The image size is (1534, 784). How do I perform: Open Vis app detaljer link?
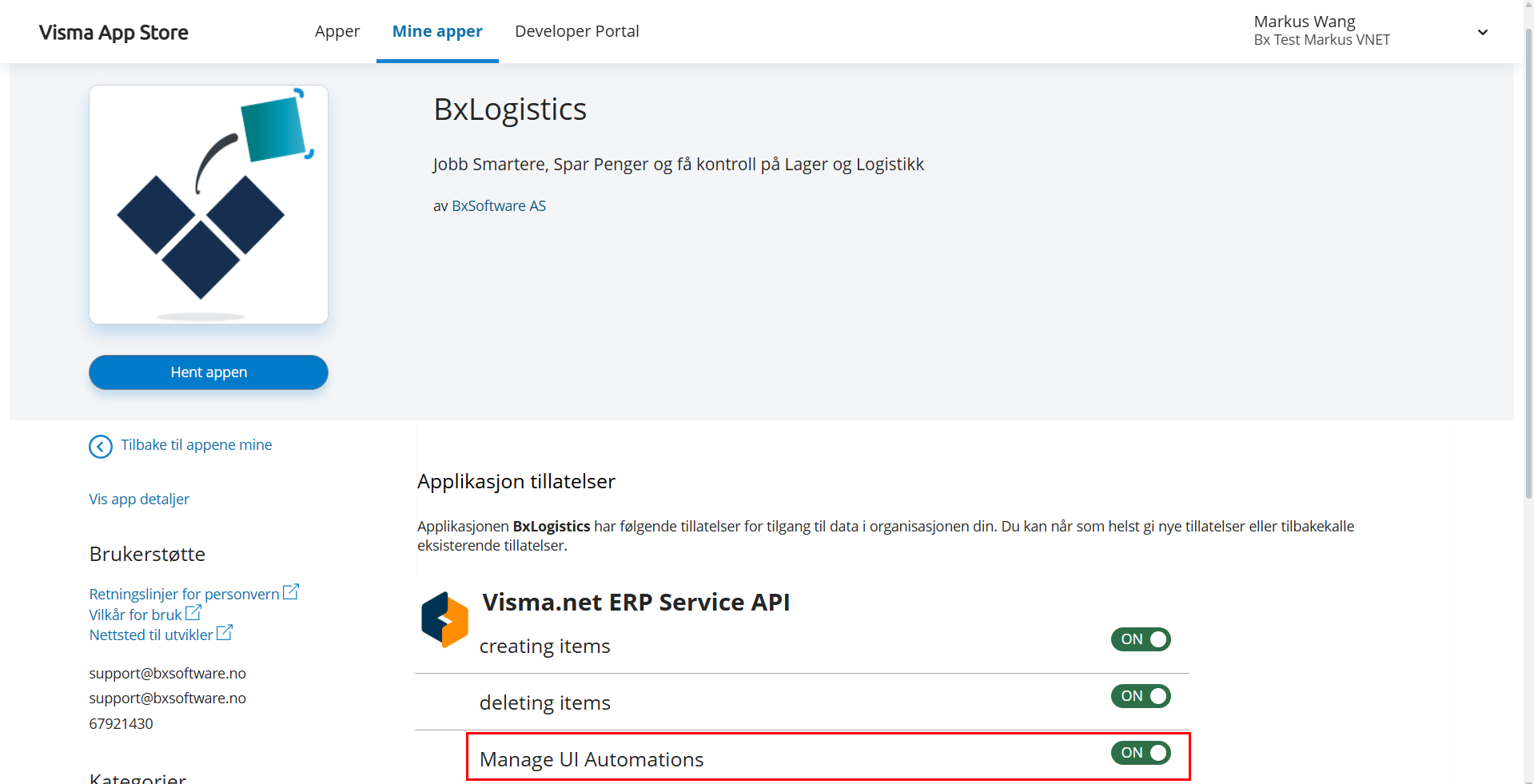139,499
